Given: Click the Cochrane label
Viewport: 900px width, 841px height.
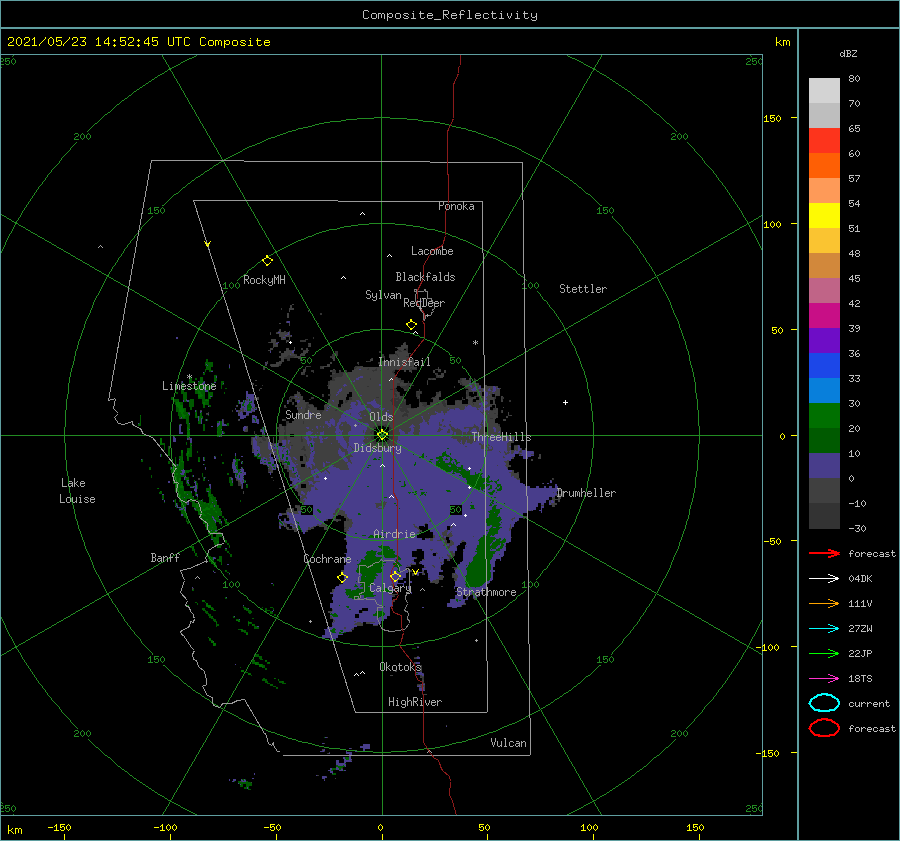Looking at the screenshot, I should click(x=327, y=559).
